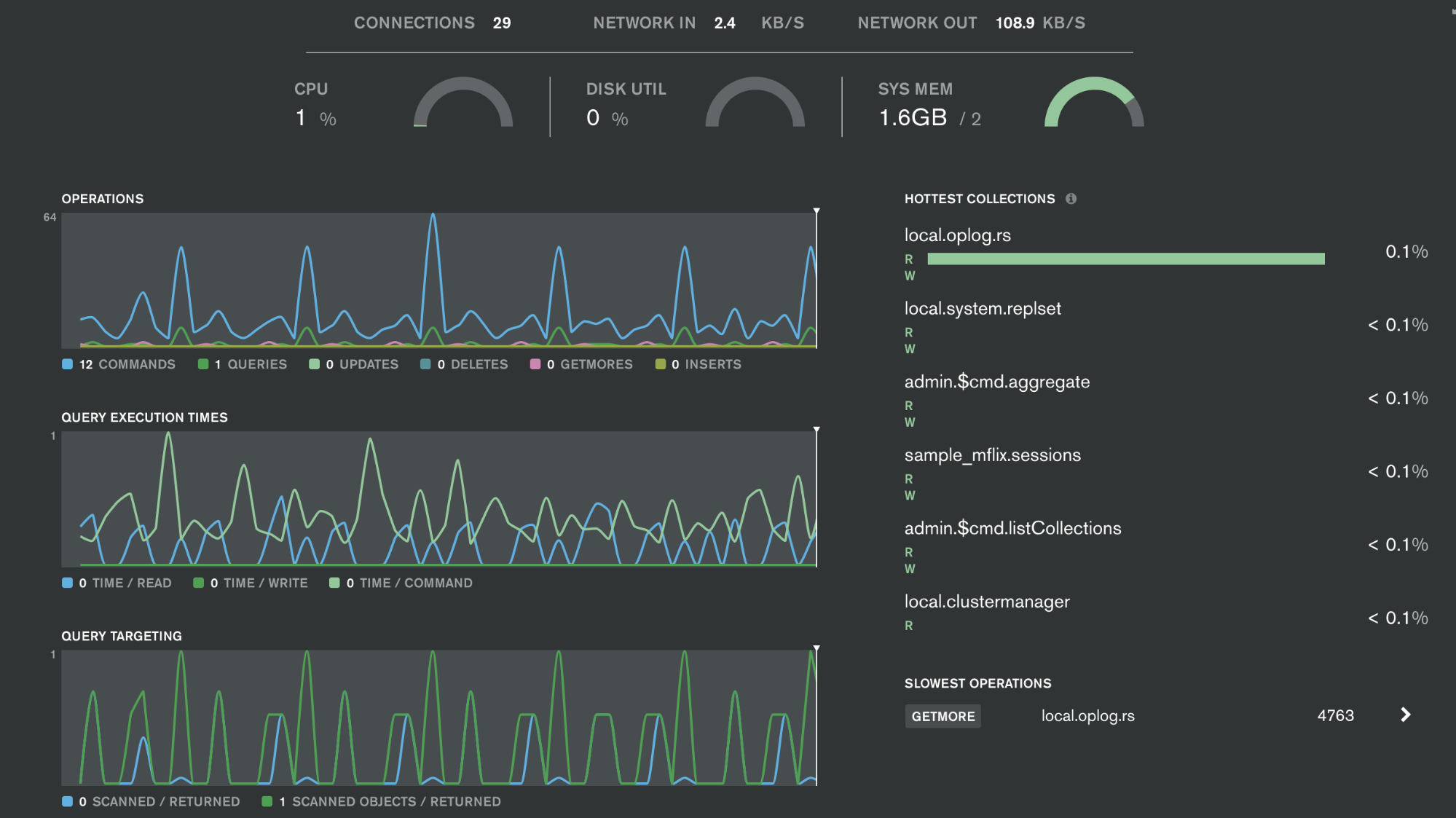Click the Query Execution Times chart area

[x=439, y=499]
